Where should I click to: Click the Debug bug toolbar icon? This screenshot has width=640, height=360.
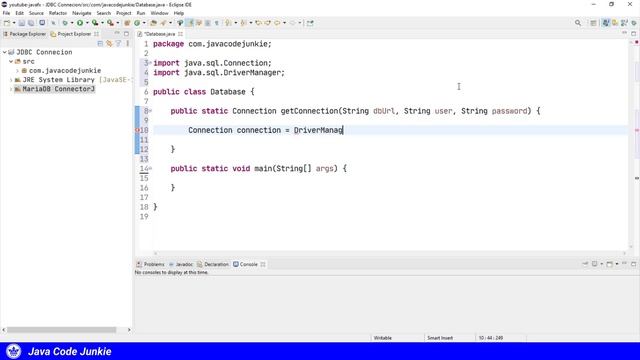click(x=64, y=23)
